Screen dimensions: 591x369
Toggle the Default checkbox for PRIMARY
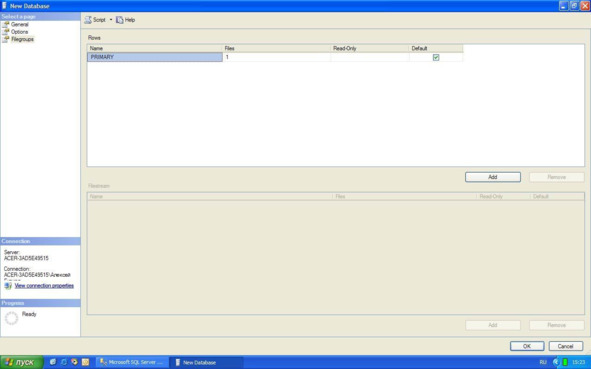(436, 57)
